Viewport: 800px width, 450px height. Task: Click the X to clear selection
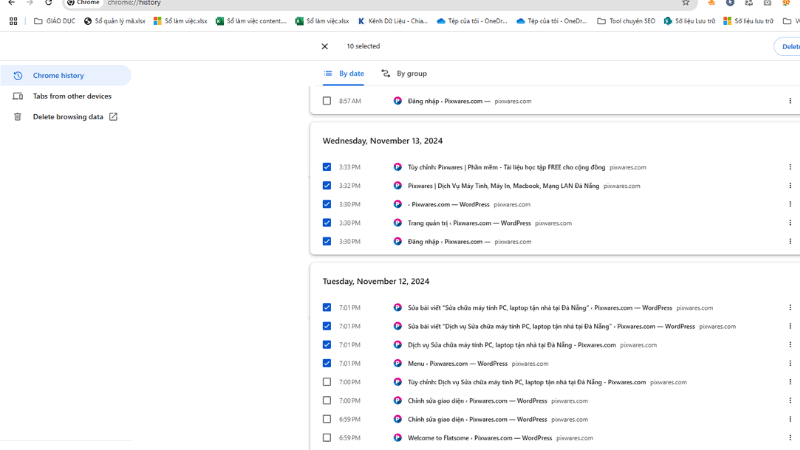[324, 46]
